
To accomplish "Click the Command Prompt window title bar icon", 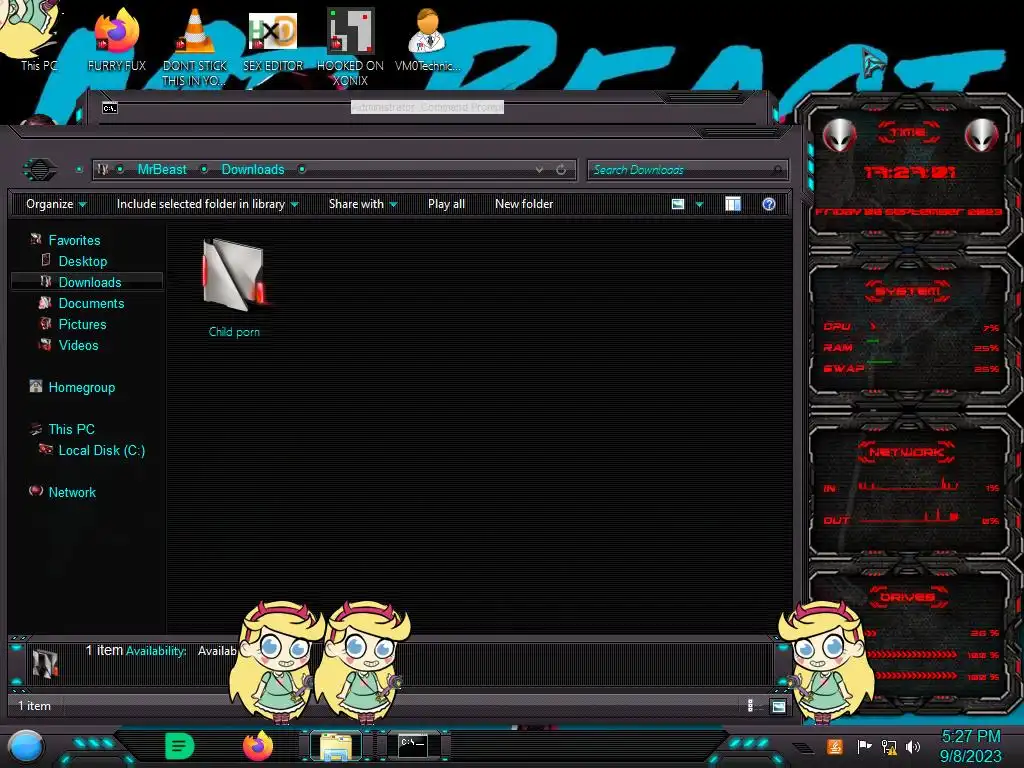I will pyautogui.click(x=110, y=108).
